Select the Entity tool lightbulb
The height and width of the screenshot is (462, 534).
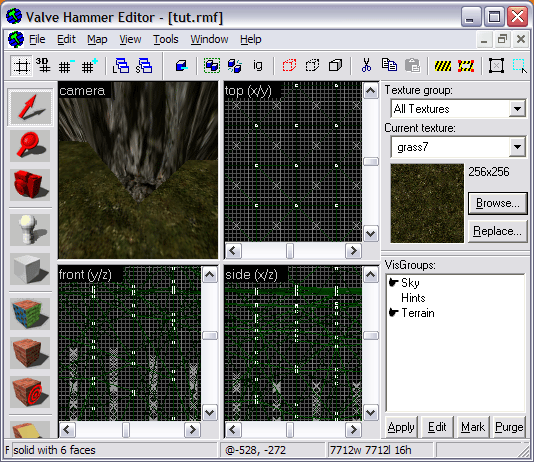pyautogui.click(x=30, y=230)
